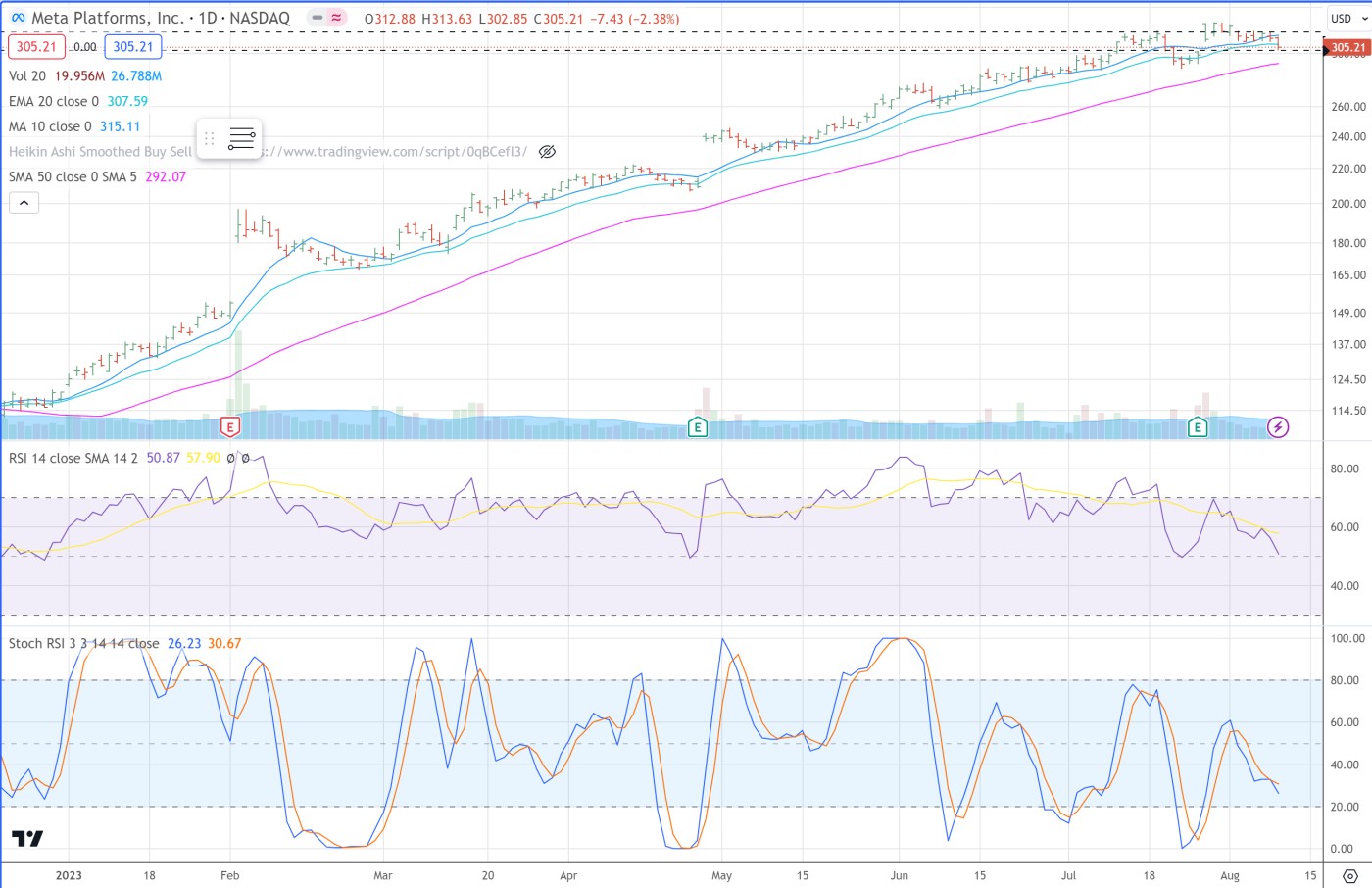
Task: Click the Meta Platforms, Inc. symbol title
Action: click(x=108, y=18)
